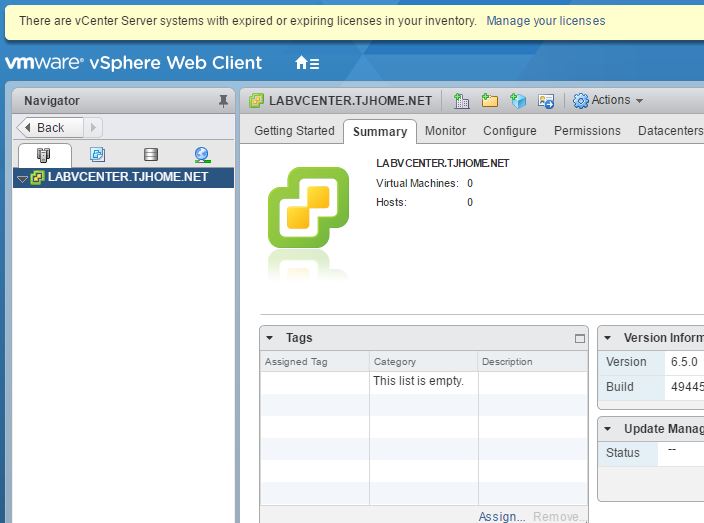Go Back in the Navigator
Image resolution: width=704 pixels, height=523 pixels.
(50, 127)
